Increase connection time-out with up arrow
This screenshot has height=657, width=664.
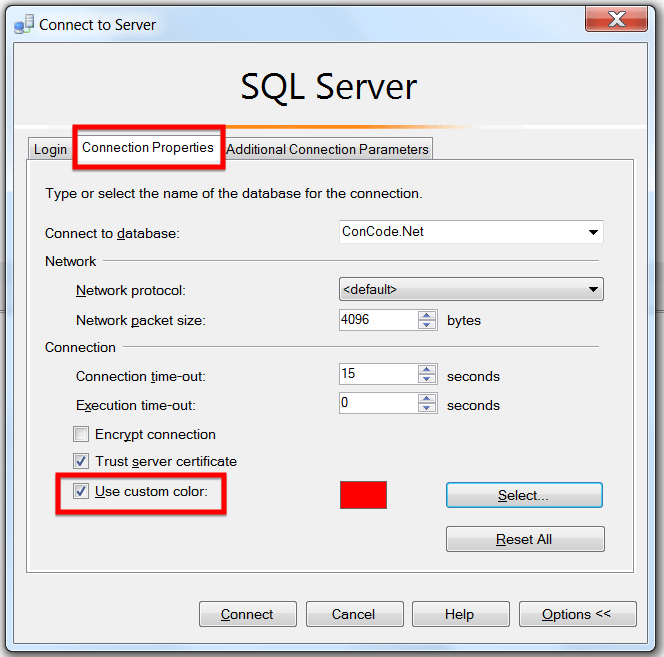pyautogui.click(x=427, y=370)
